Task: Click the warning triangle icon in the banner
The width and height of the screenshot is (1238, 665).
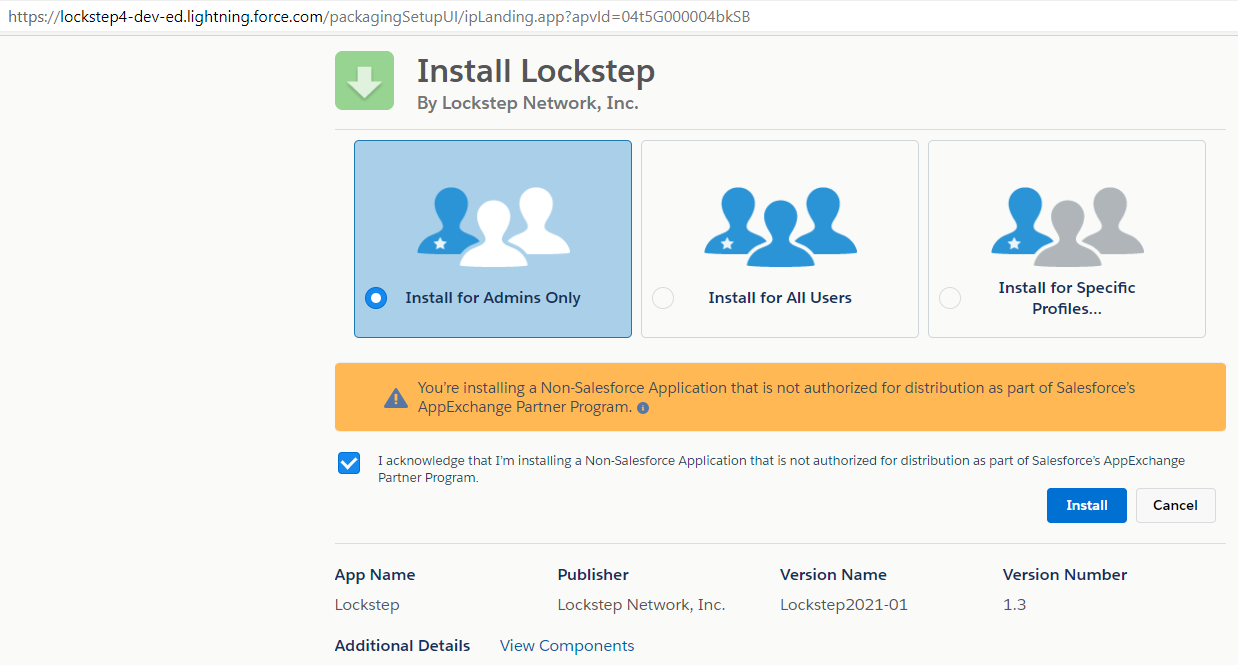Action: 396,398
